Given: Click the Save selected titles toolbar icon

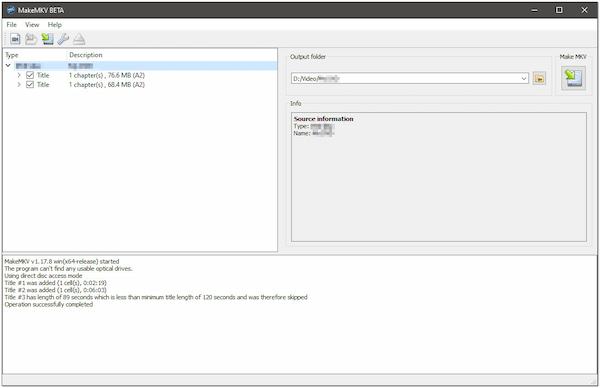Looking at the screenshot, I should point(47,39).
